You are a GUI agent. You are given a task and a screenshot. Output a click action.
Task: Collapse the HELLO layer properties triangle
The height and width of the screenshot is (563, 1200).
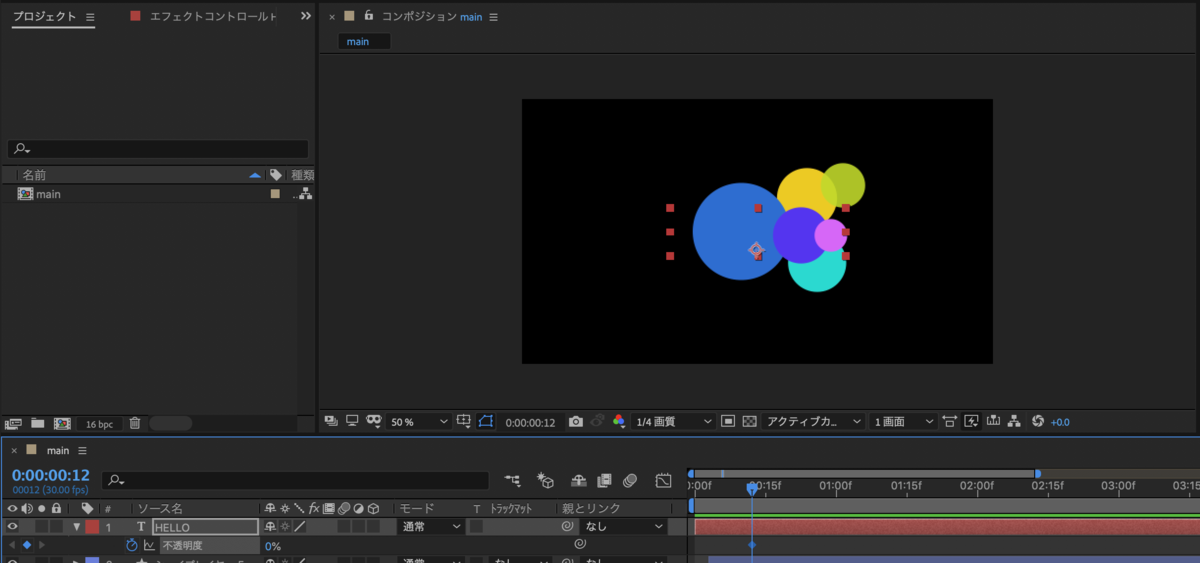[x=76, y=527]
